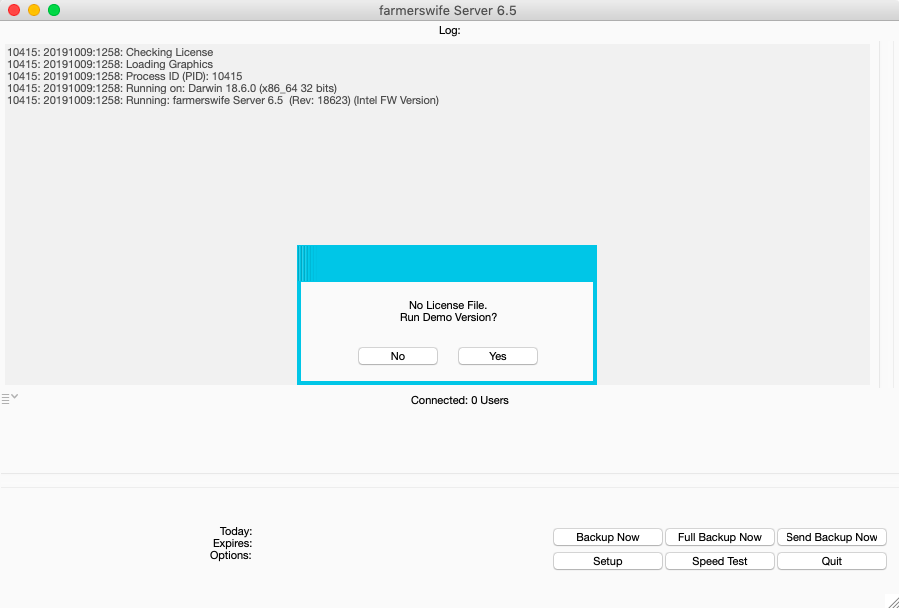Viewport: 899px width, 608px height.
Task: Click the cyan dialog title bar
Action: click(x=447, y=263)
